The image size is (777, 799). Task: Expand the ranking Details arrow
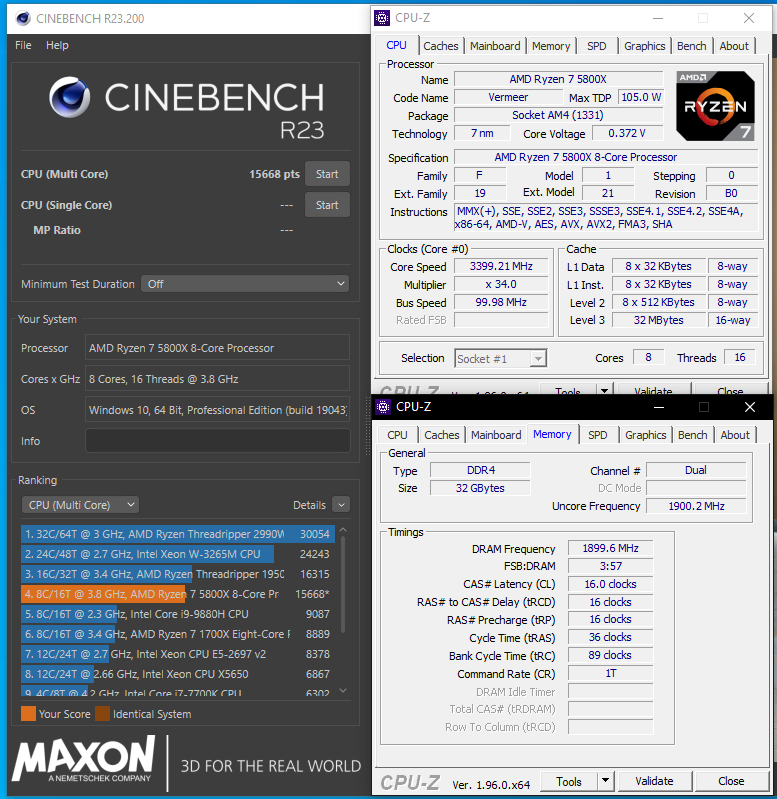click(x=341, y=505)
